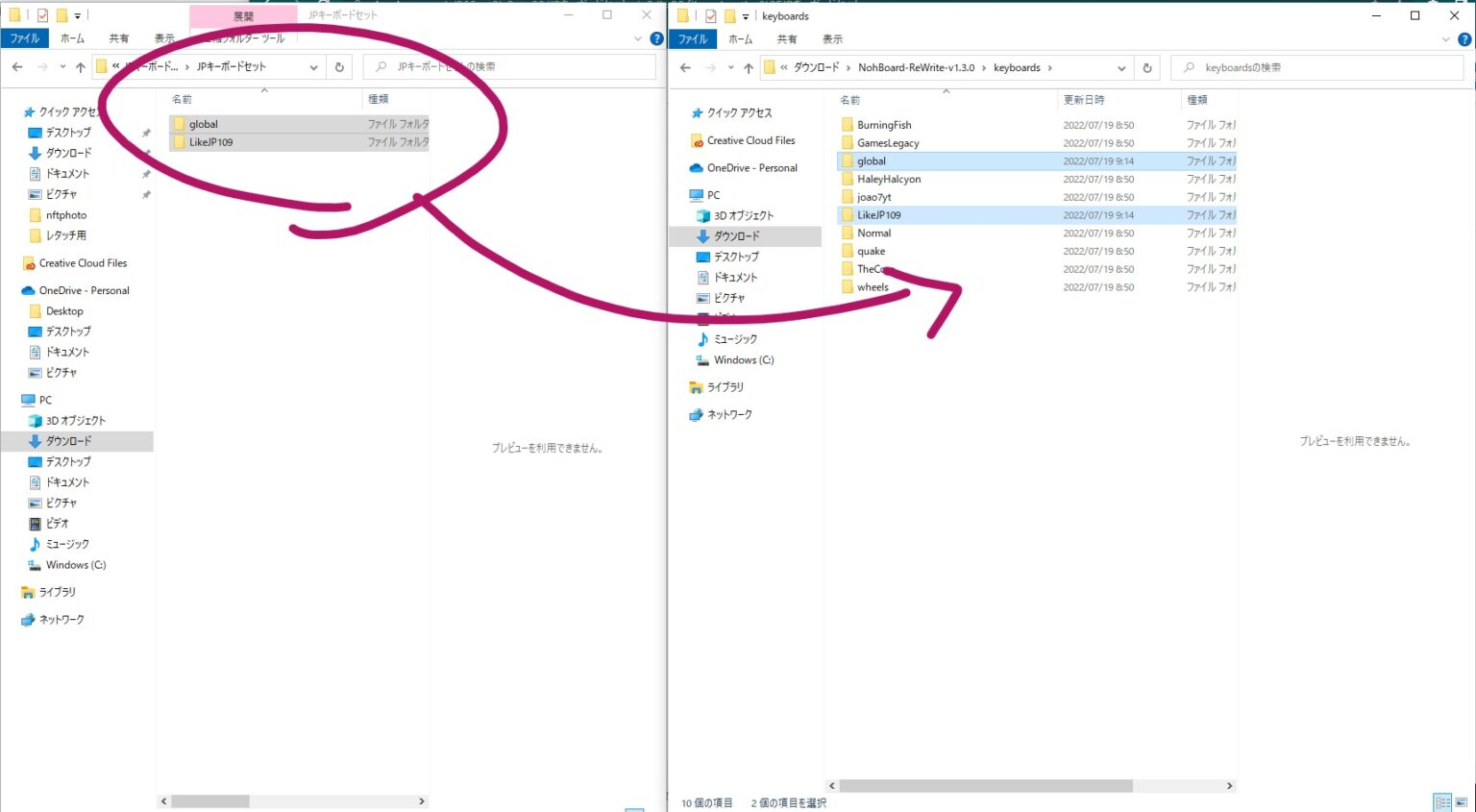The width and height of the screenshot is (1476, 812).
Task: Switch to the 表示 tab
Action: [832, 38]
